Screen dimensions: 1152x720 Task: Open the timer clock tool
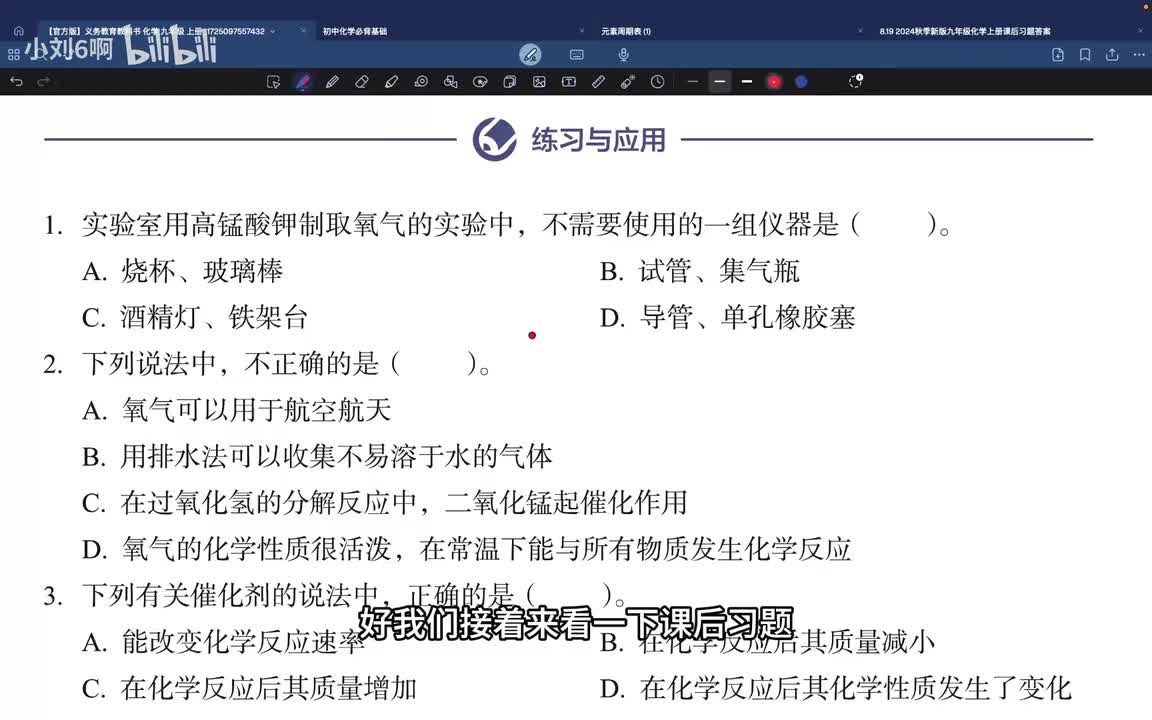click(x=658, y=82)
